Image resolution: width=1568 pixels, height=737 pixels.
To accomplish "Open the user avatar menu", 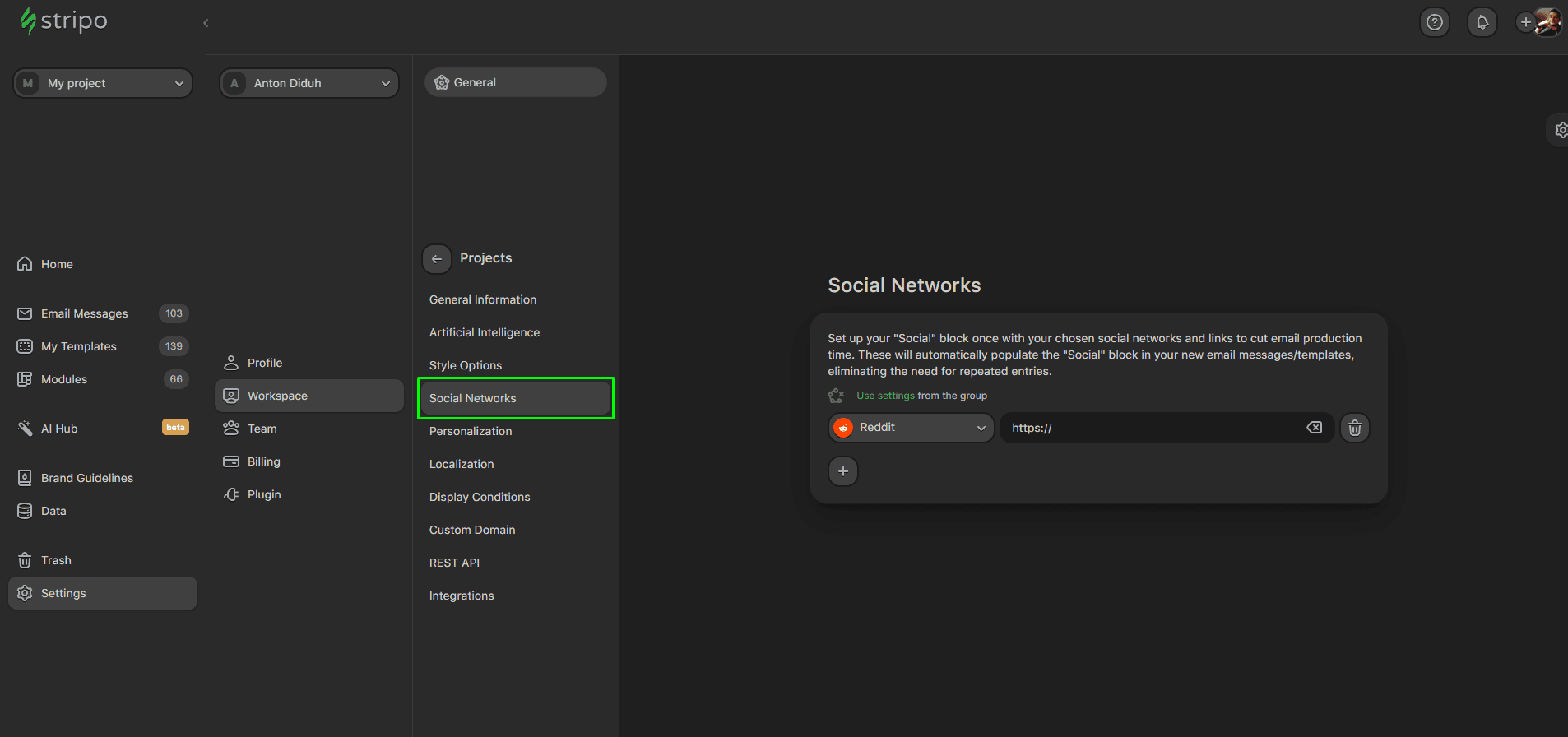I will point(1547,22).
